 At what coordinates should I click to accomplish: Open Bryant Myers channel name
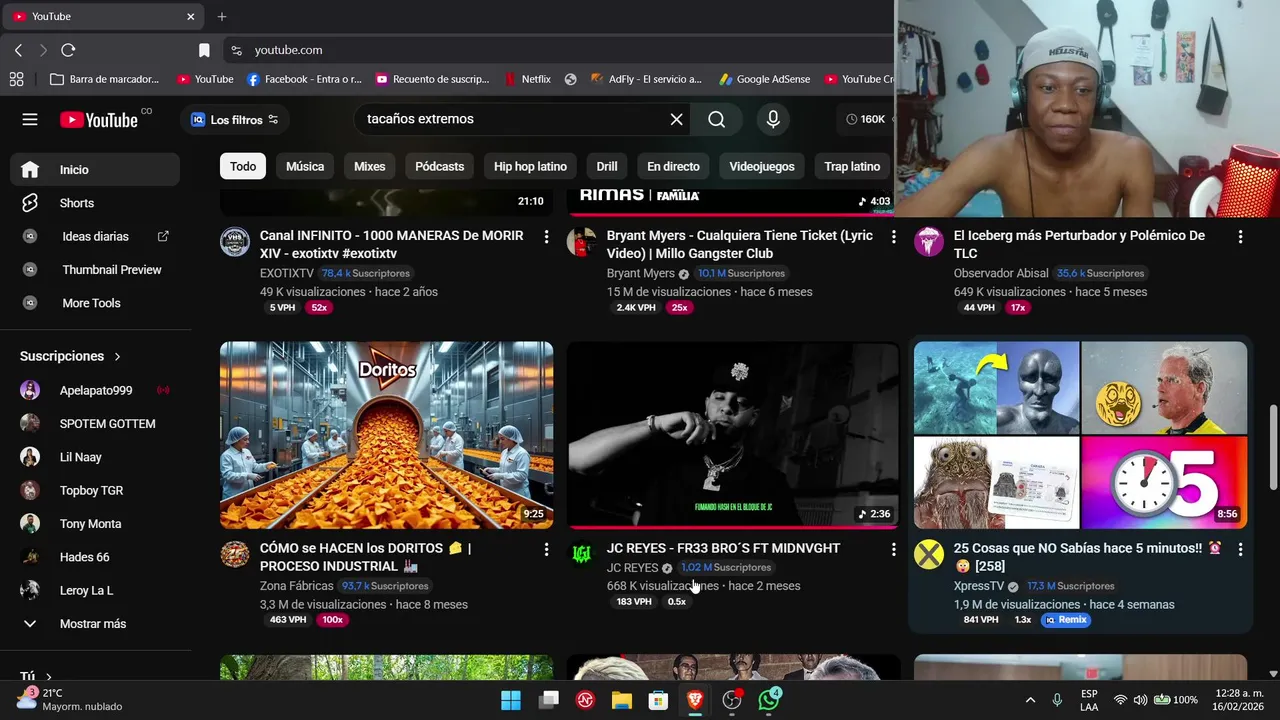[641, 273]
